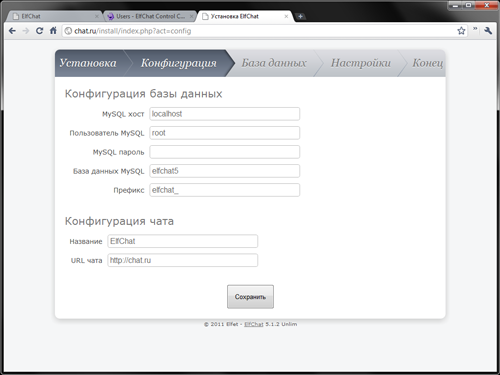500x375 pixels.
Task: Select the Установка ElfChat tab
Action: click(245, 16)
